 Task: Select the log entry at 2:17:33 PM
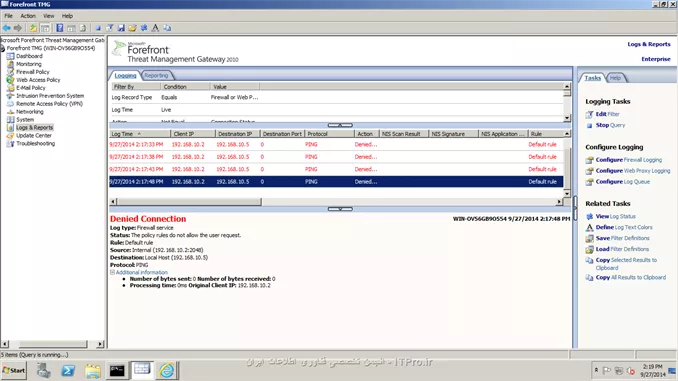pyautogui.click(x=336, y=144)
